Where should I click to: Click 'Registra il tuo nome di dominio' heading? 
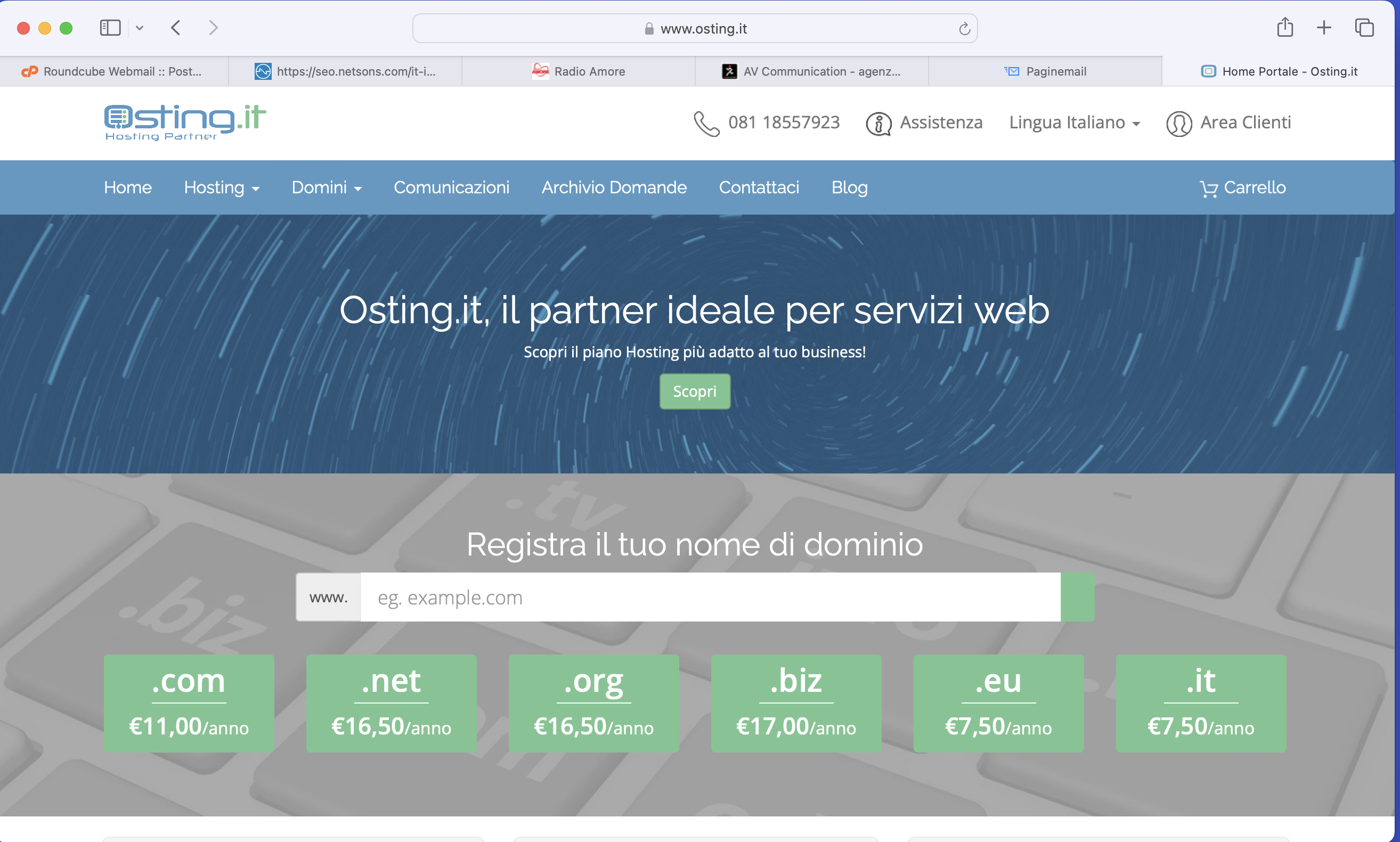(695, 545)
